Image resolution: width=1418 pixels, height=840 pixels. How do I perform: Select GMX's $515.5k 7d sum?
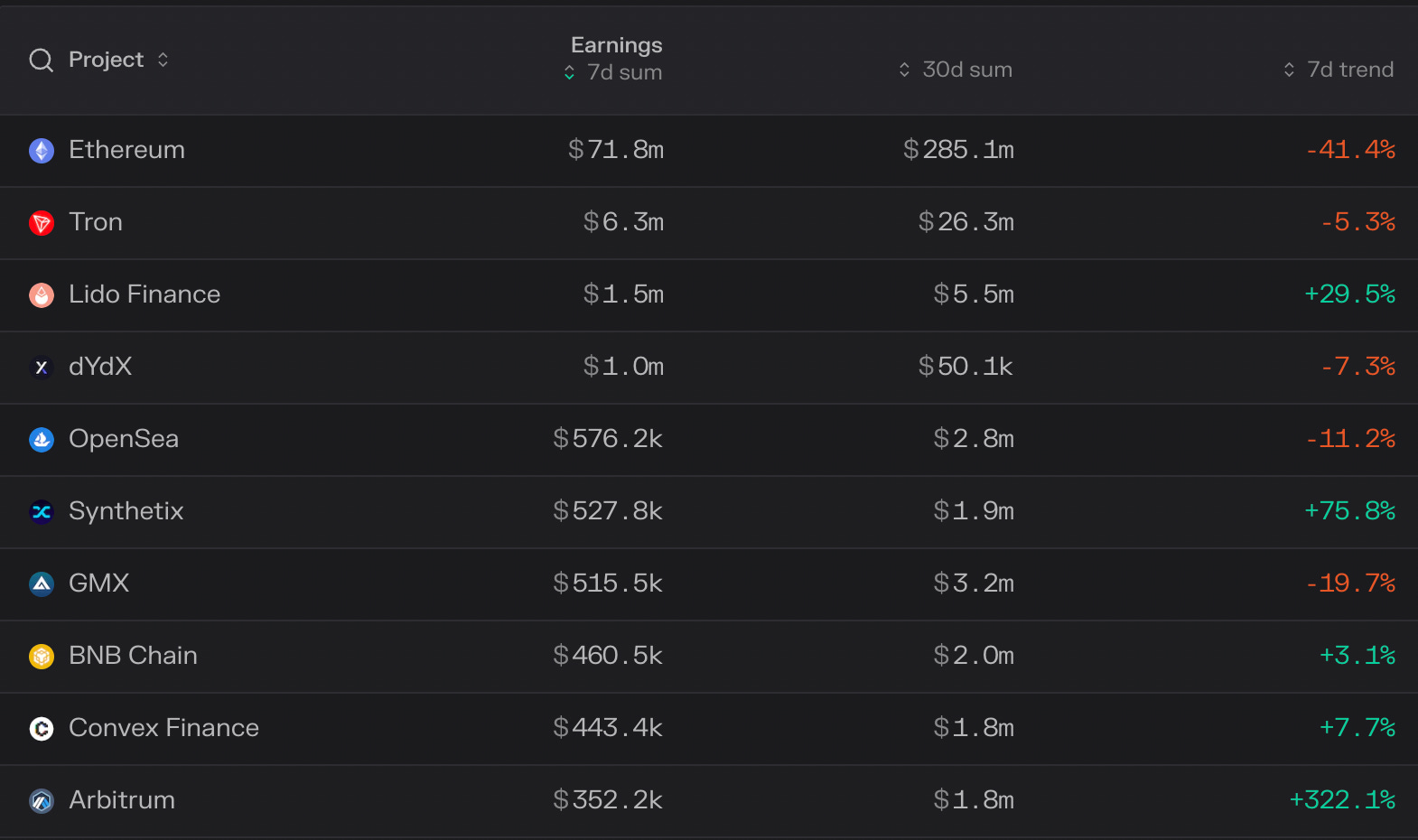click(608, 583)
